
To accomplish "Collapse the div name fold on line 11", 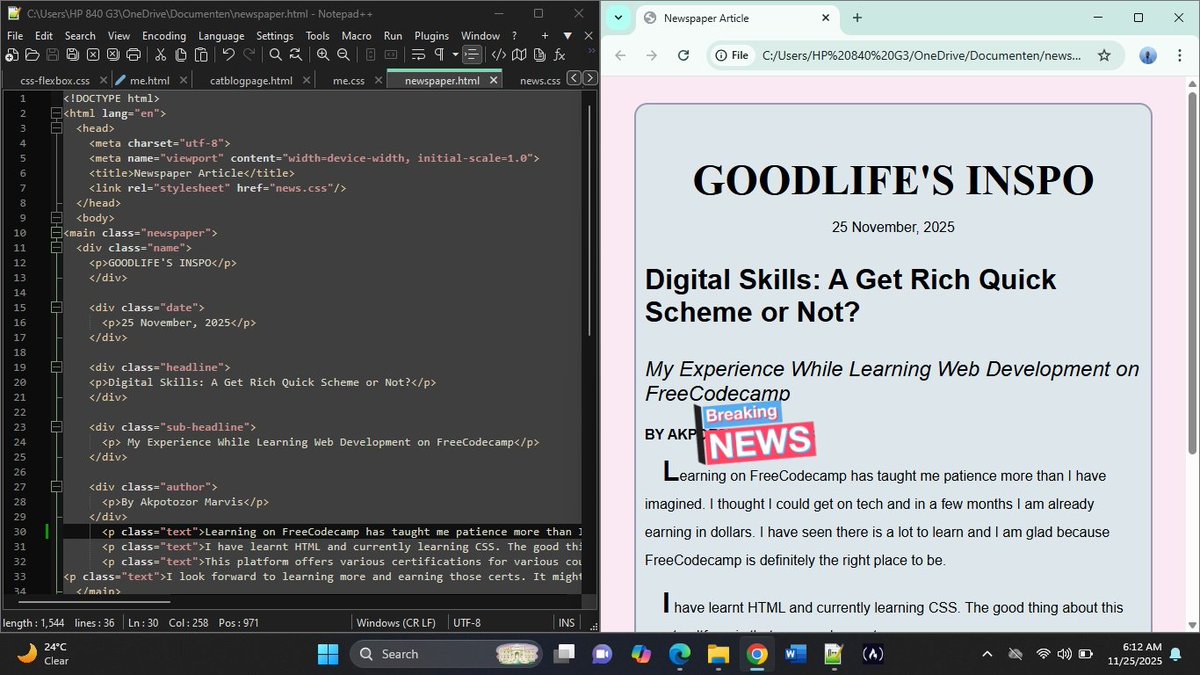I will click(55, 248).
